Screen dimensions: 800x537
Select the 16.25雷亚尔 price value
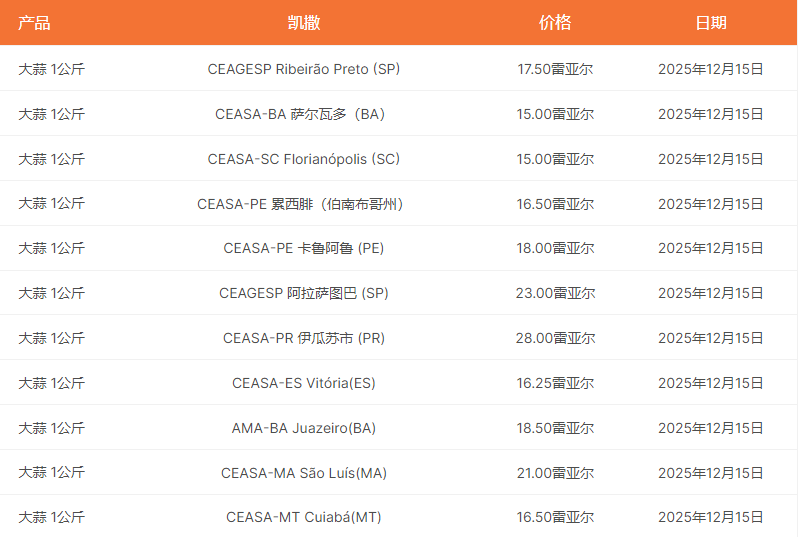(x=555, y=383)
